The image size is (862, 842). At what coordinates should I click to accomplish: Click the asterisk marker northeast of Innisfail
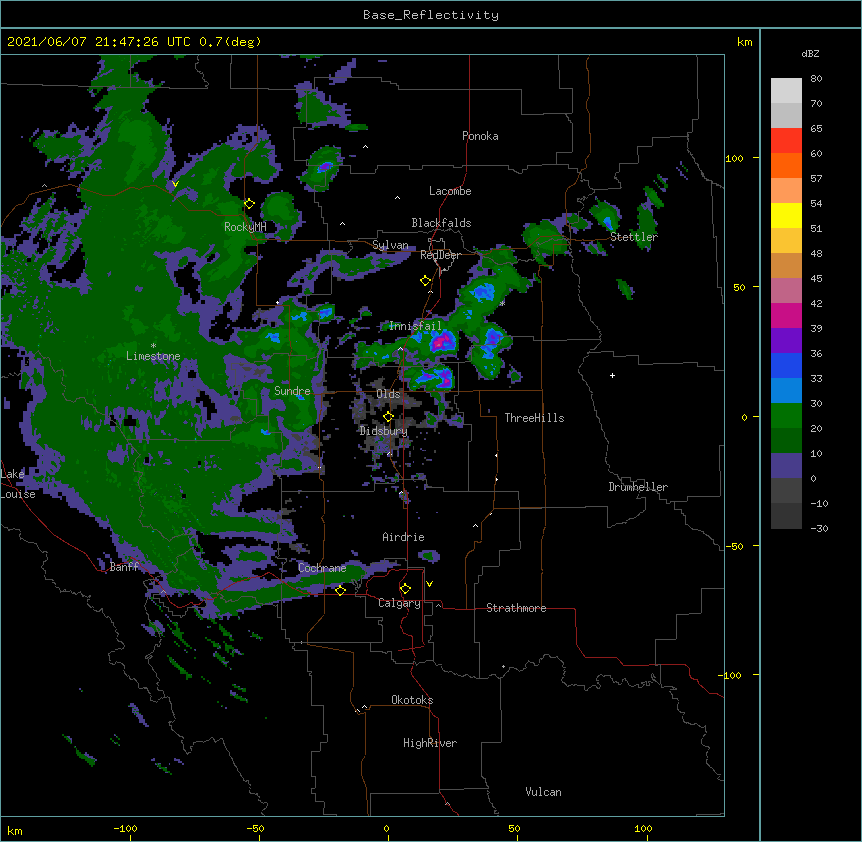[x=502, y=303]
